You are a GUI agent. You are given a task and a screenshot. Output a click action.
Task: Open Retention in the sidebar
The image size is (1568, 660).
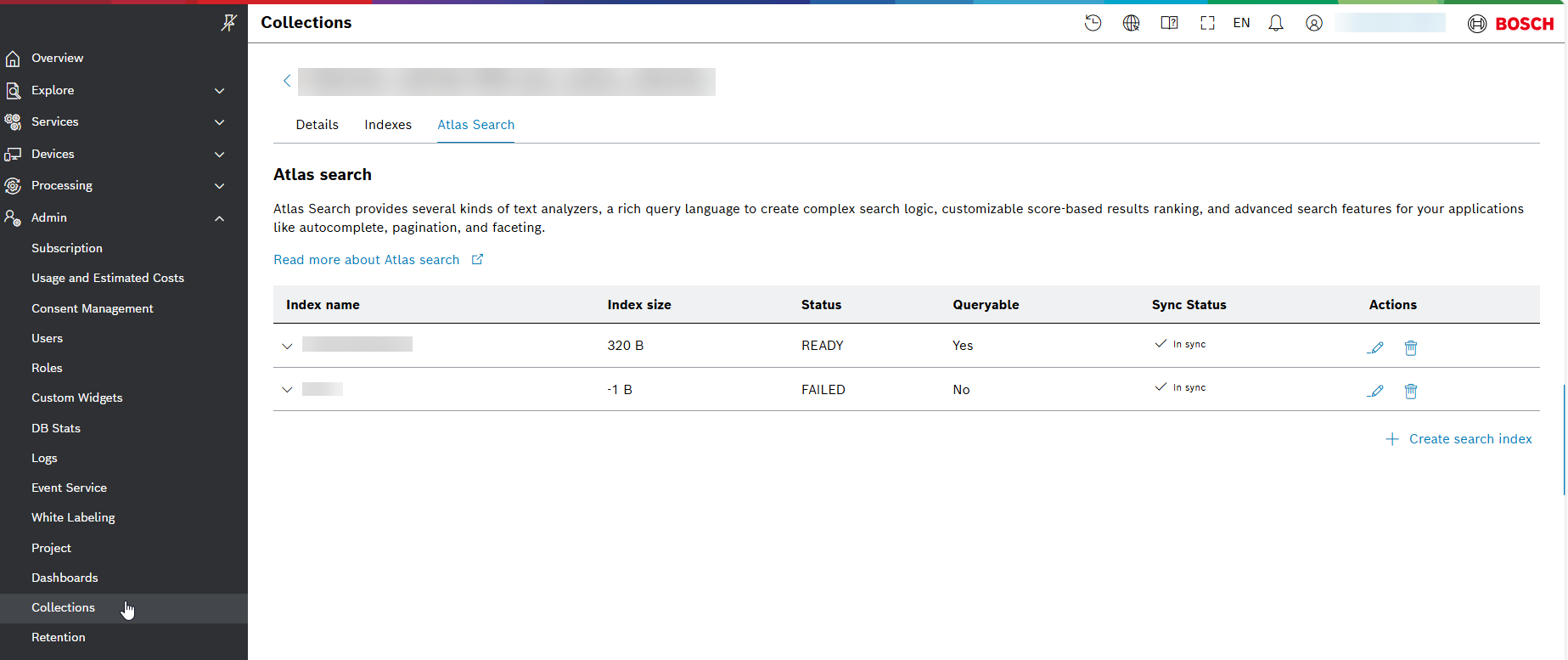[59, 637]
